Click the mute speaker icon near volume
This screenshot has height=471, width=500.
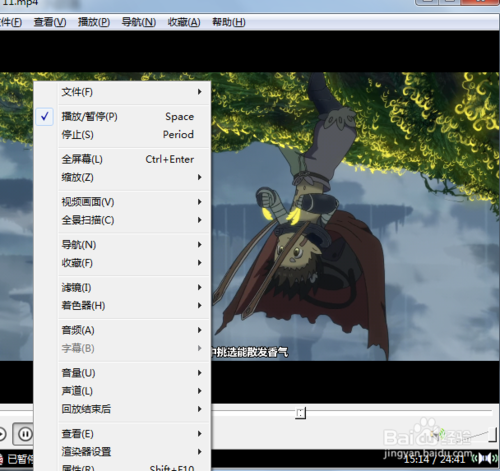coord(439,434)
